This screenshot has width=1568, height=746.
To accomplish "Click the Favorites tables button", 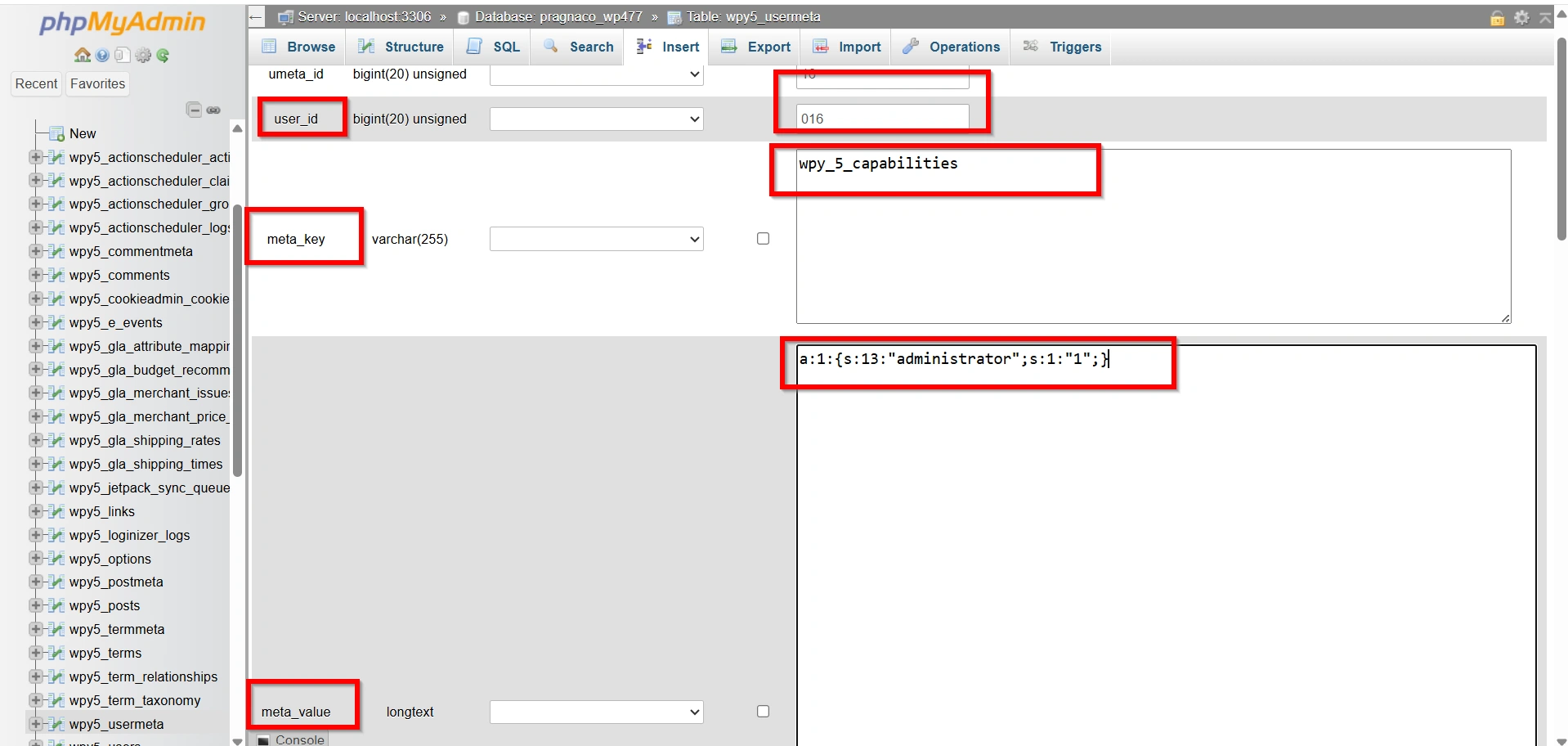I will point(97,83).
